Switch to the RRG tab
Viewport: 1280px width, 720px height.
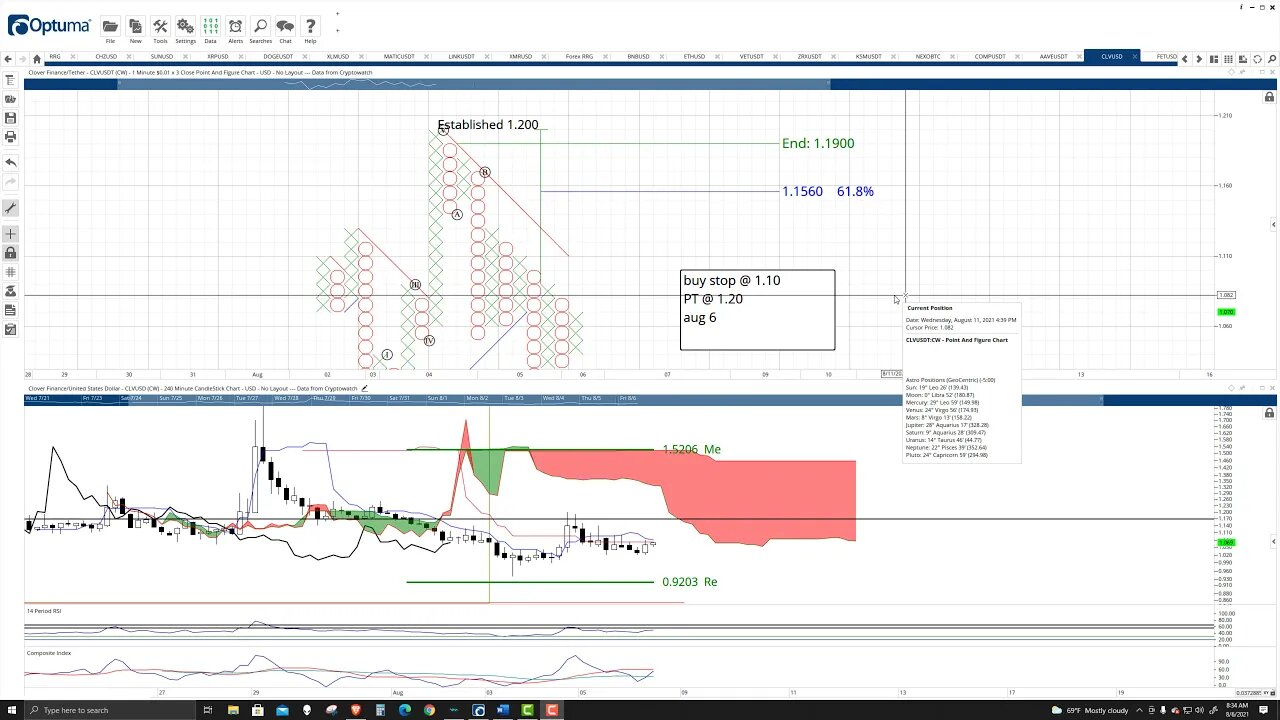point(55,57)
